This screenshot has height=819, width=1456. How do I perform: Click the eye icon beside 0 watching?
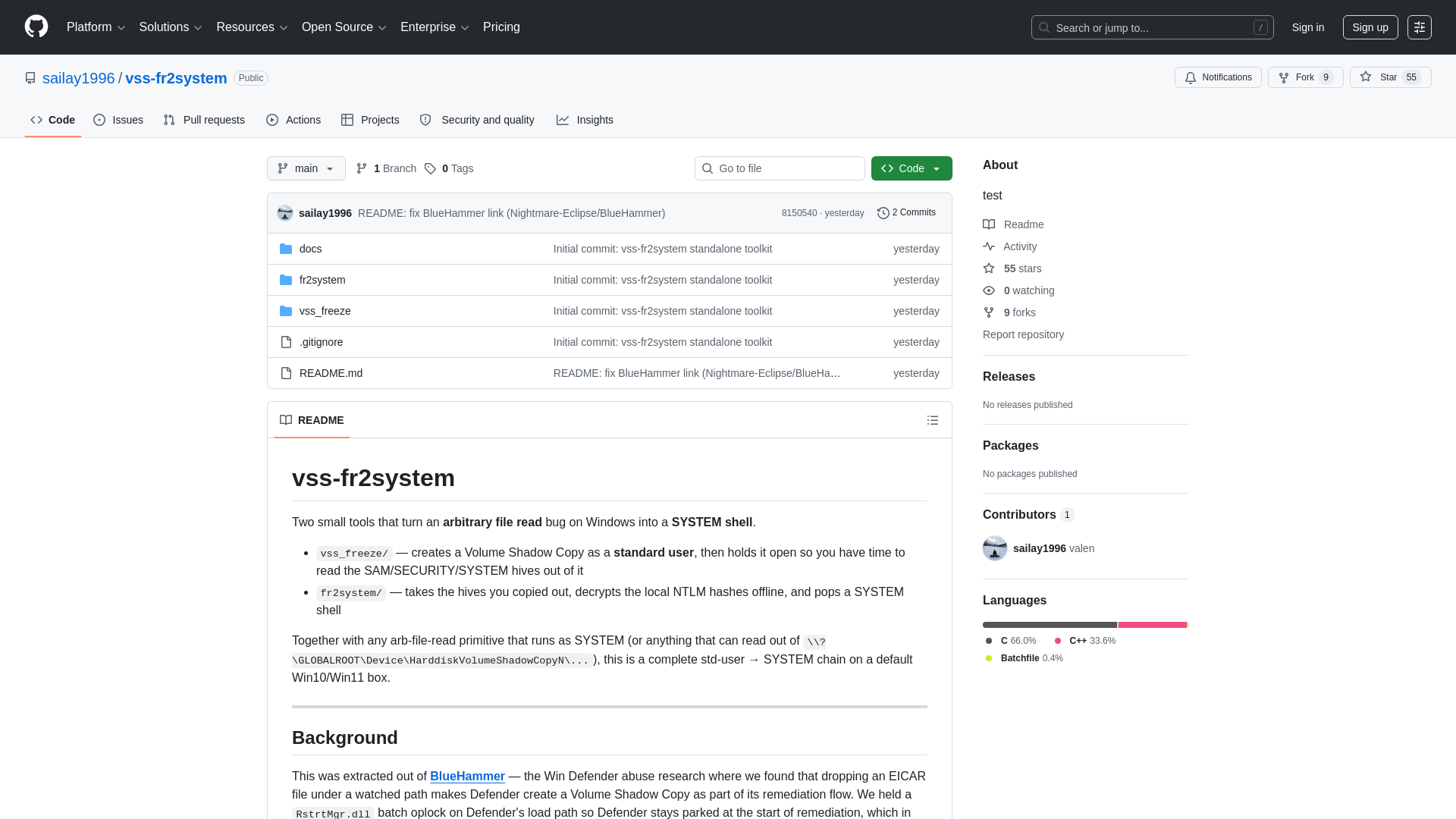[989, 290]
